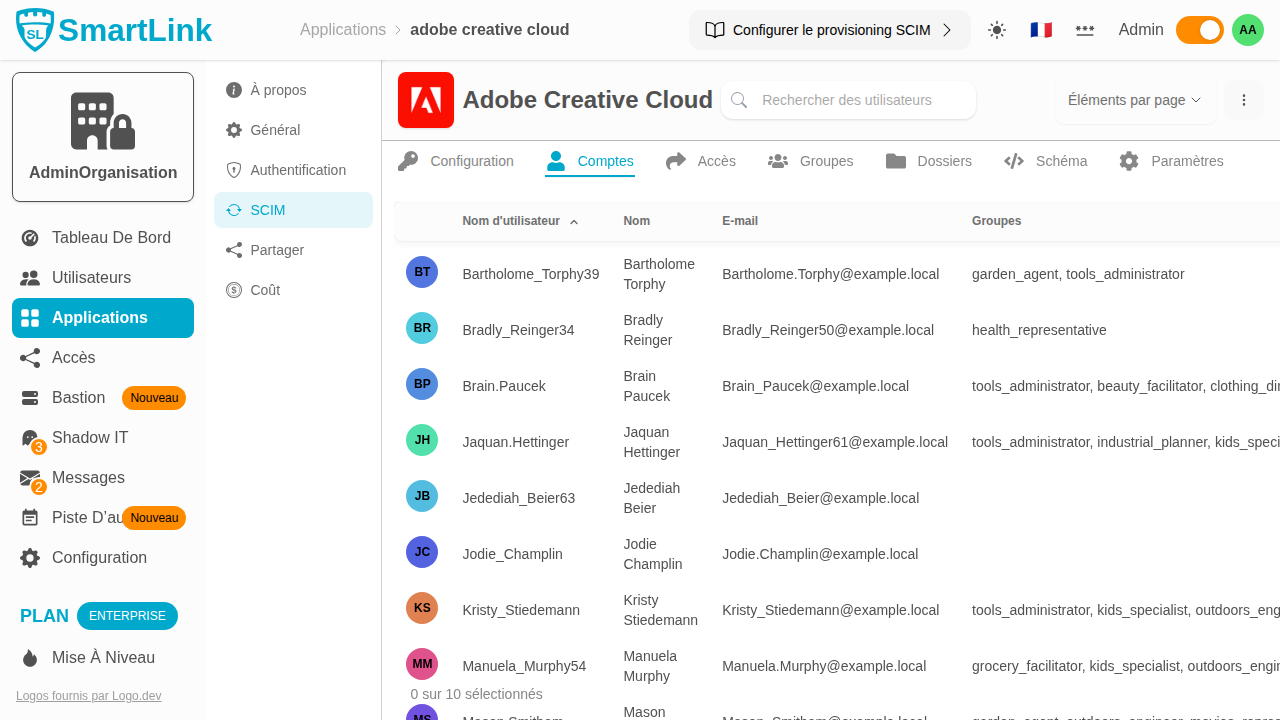Viewport: 1280px width, 720px height.
Task: Select the Bartholome_Torphy39 row avatar
Action: (422, 272)
